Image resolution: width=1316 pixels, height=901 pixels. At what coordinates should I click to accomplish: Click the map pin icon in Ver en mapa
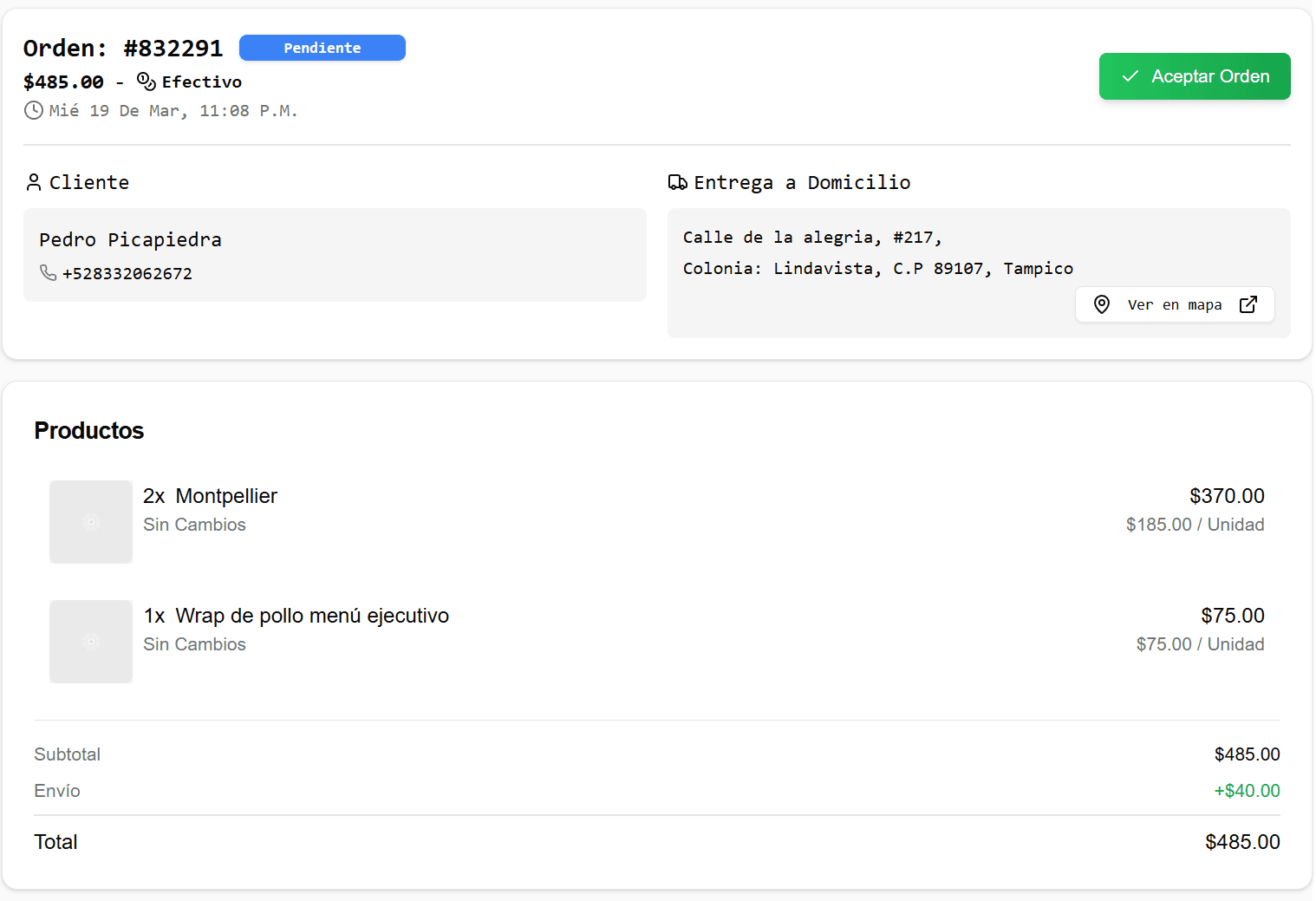coord(1102,304)
